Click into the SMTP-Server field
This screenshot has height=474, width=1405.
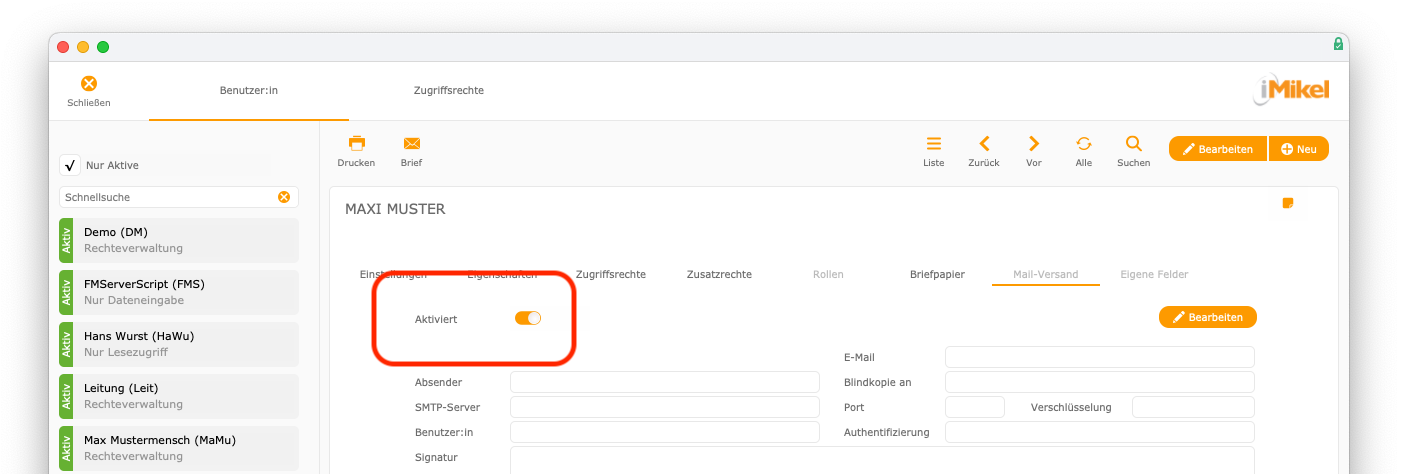click(x=664, y=407)
